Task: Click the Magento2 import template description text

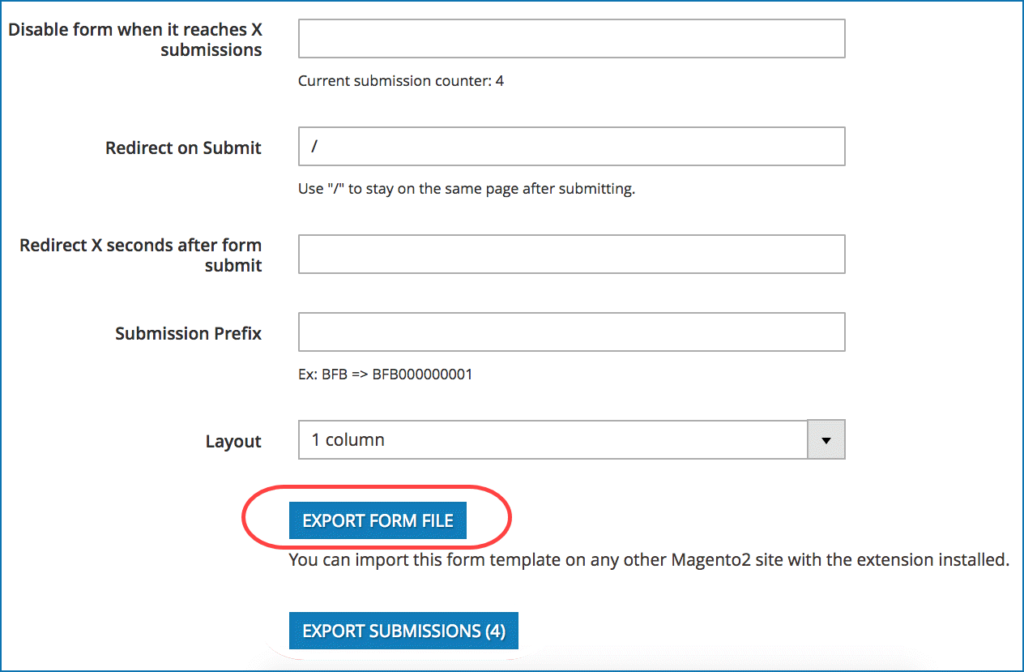Action: [x=648, y=560]
